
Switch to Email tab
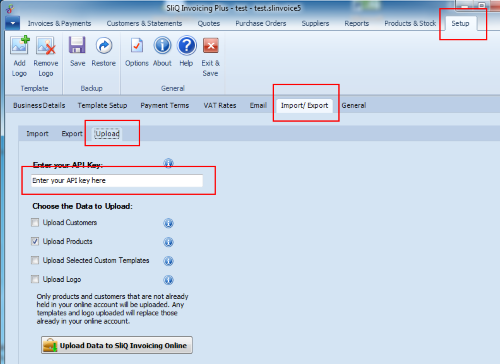click(258, 105)
